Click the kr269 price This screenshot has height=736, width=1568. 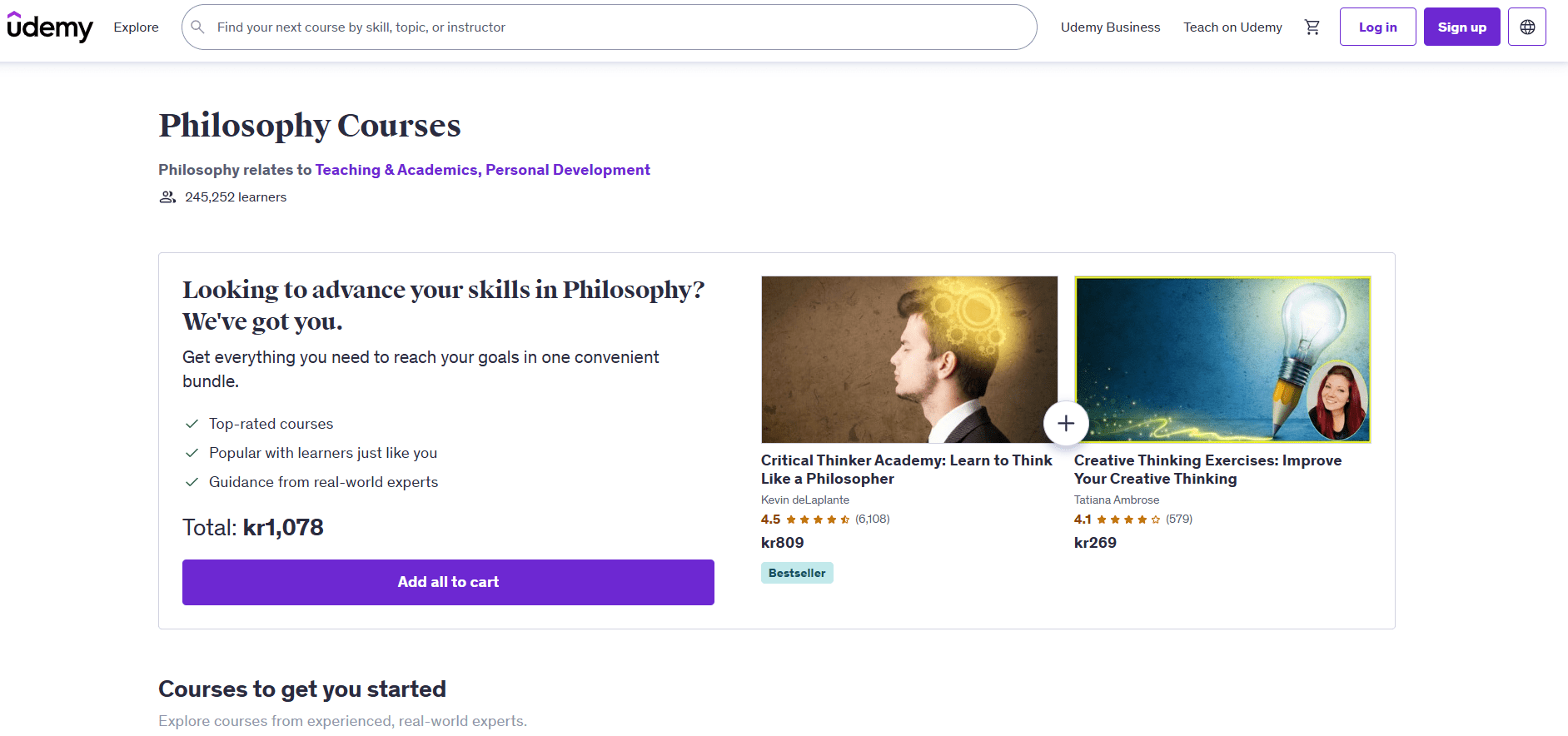(1095, 543)
